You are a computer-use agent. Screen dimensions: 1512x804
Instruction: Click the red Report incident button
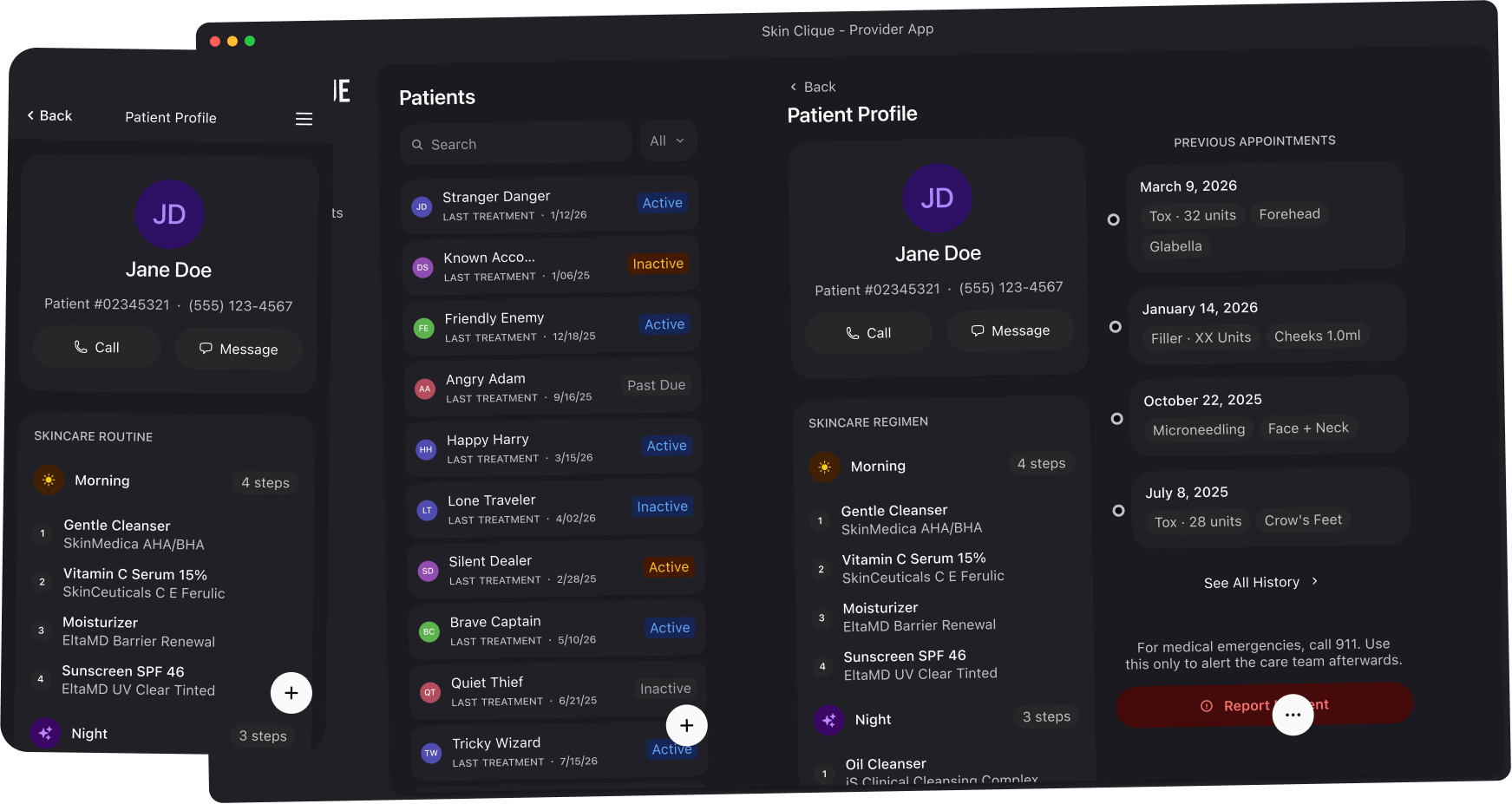pos(1264,705)
